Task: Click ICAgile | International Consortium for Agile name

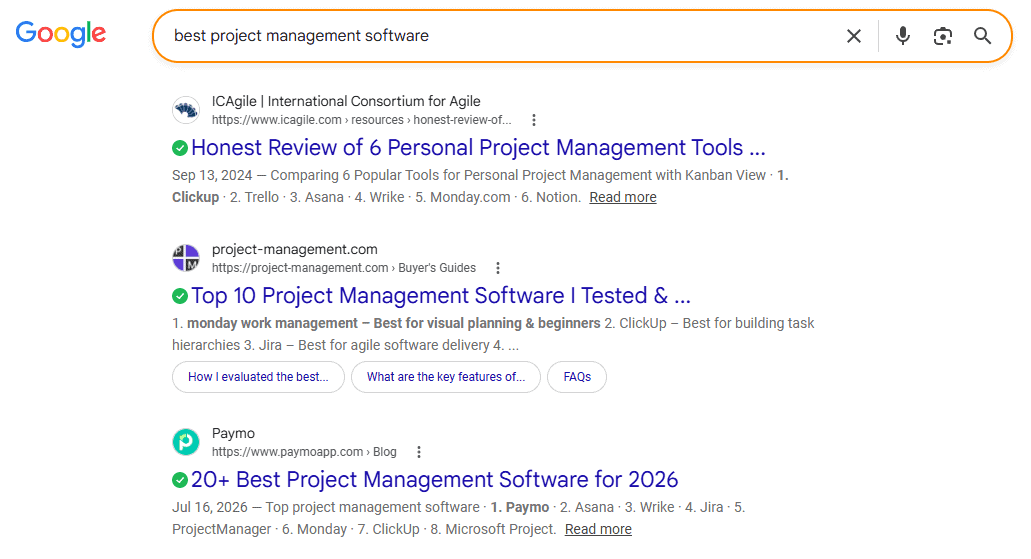Action: [x=346, y=101]
